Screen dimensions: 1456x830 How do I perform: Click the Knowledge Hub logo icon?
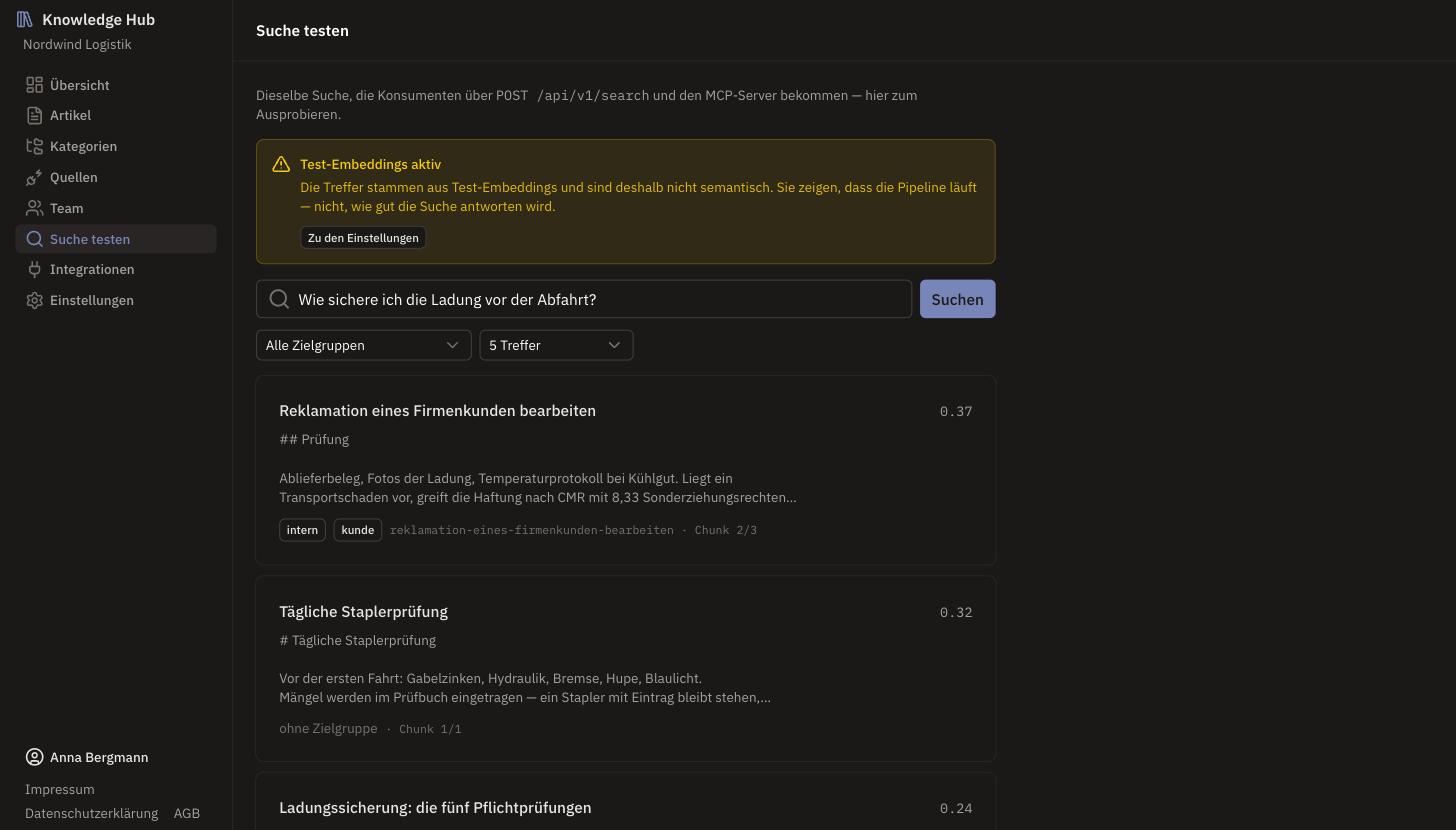(25, 19)
